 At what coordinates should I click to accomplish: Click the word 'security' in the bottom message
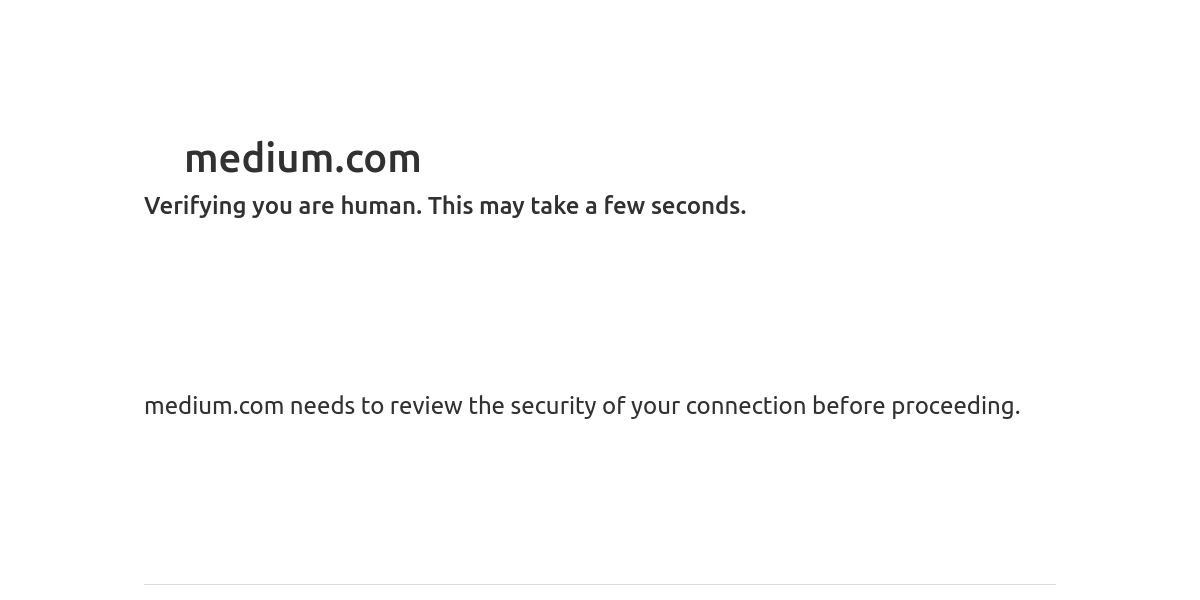[553, 406]
